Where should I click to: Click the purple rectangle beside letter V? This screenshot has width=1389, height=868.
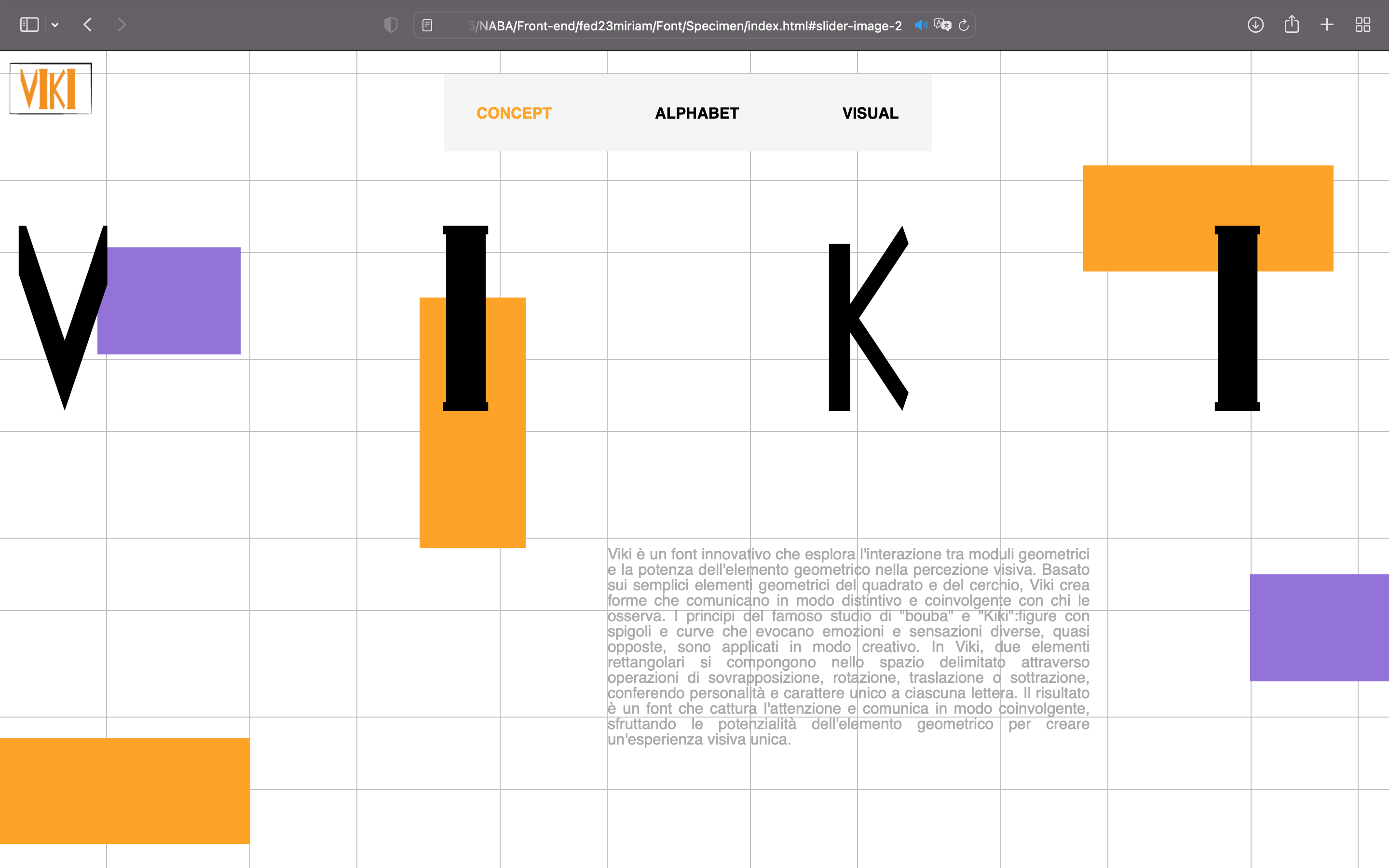172,300
